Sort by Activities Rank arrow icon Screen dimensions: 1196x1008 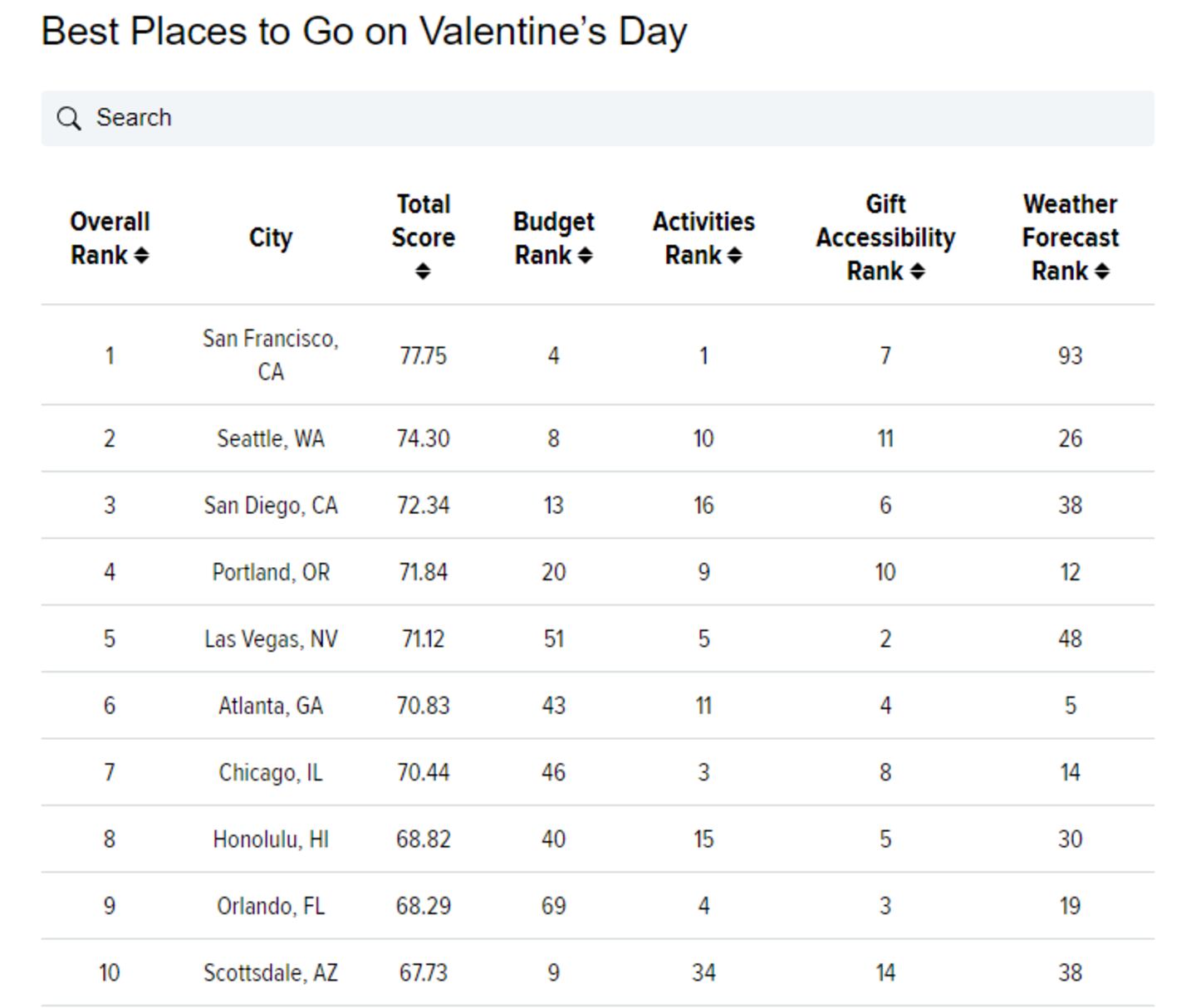coord(734,256)
